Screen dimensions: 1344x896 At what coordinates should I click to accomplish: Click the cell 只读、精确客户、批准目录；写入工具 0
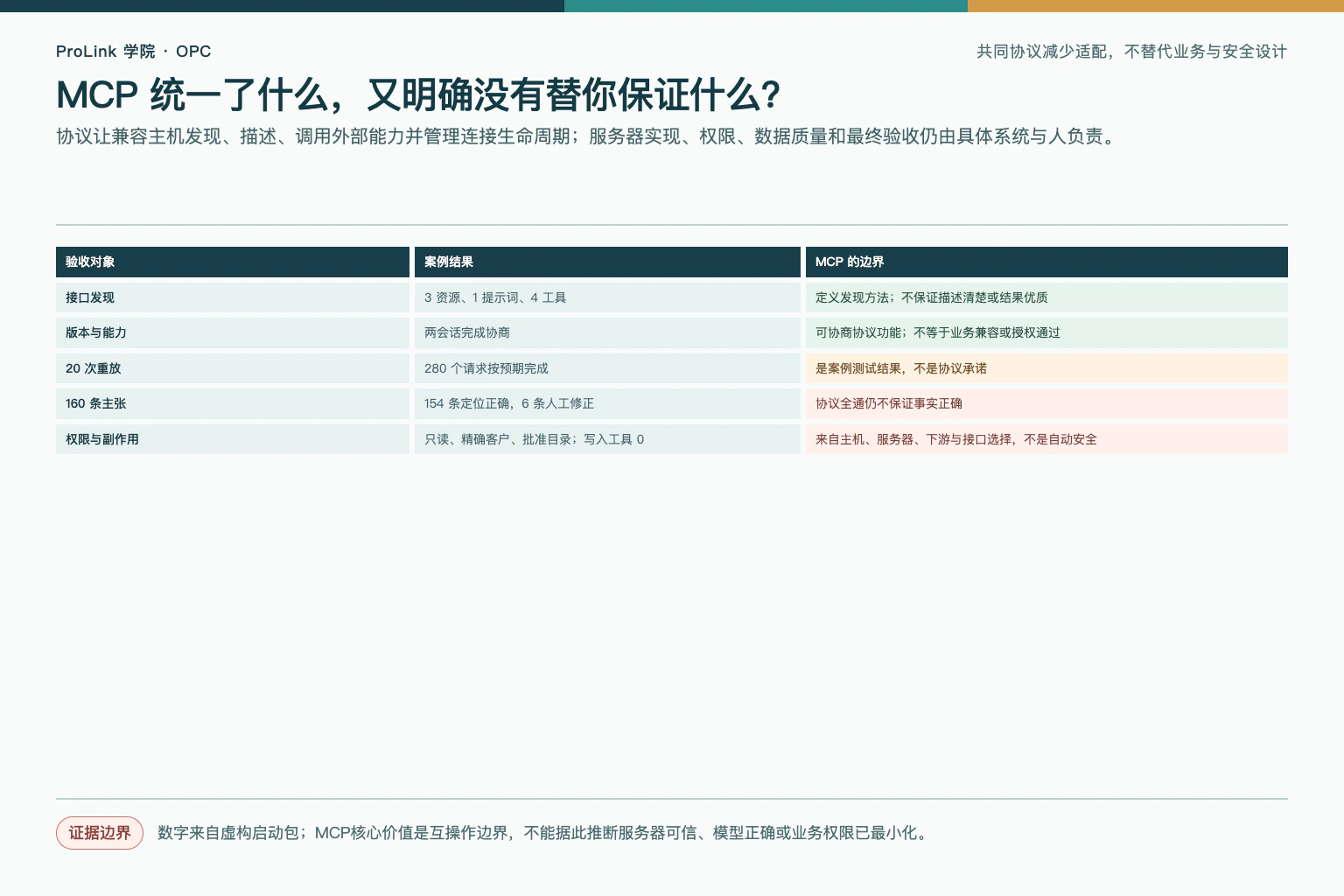click(x=607, y=439)
